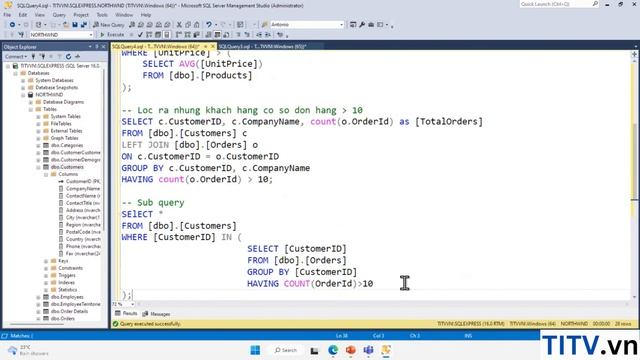
Task: Click the Solution Explorer window icon
Action: click(353, 24)
